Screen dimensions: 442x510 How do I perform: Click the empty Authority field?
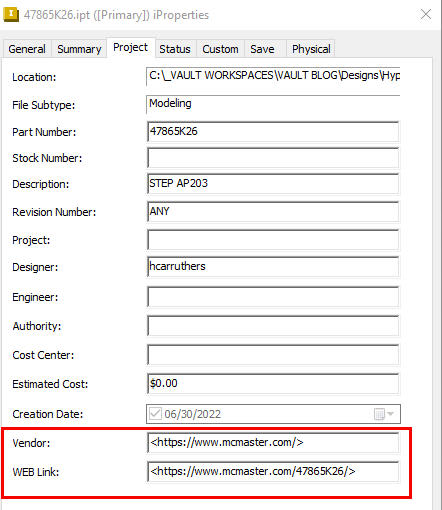click(273, 326)
